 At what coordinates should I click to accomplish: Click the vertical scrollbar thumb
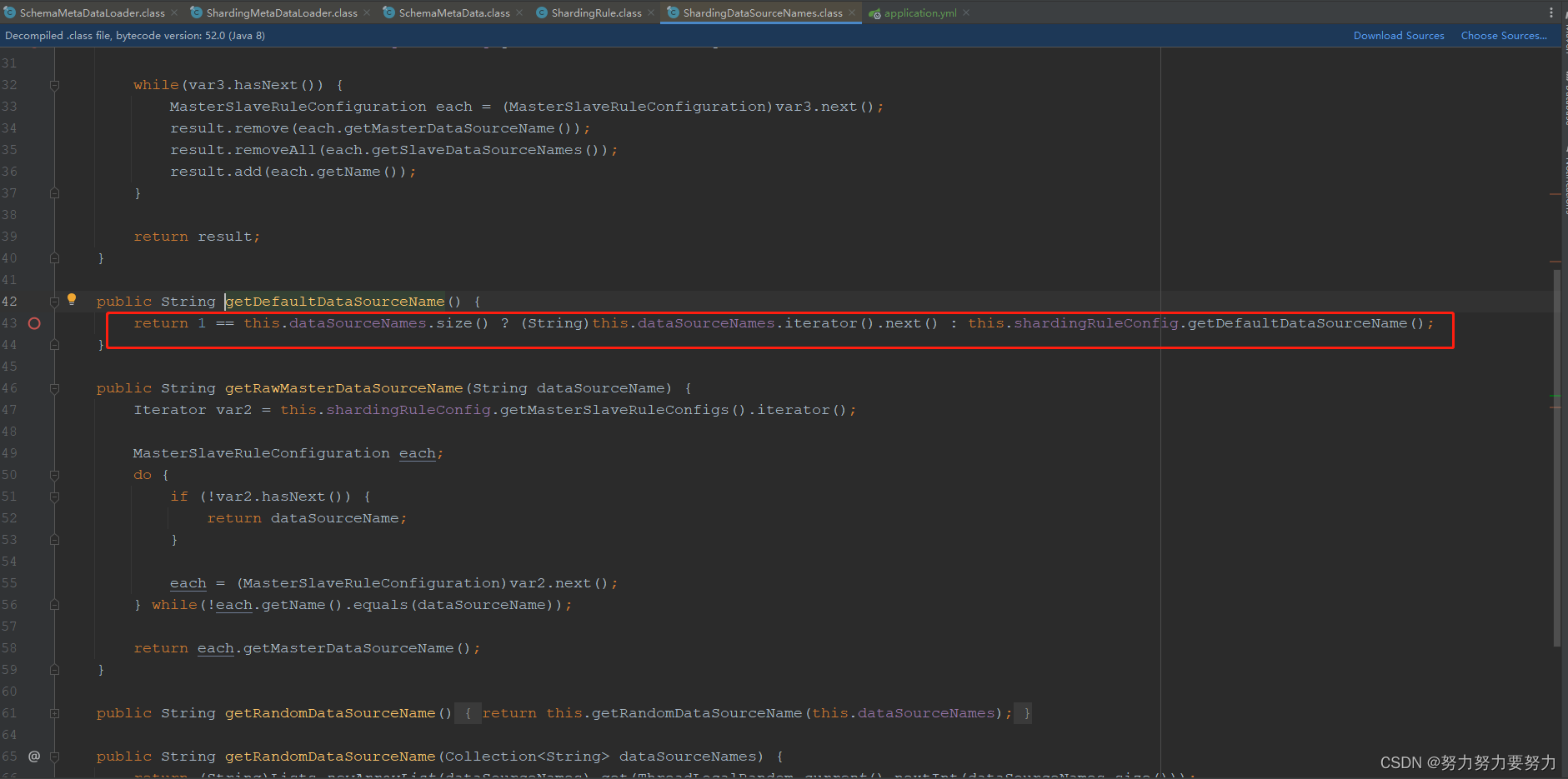1556,457
